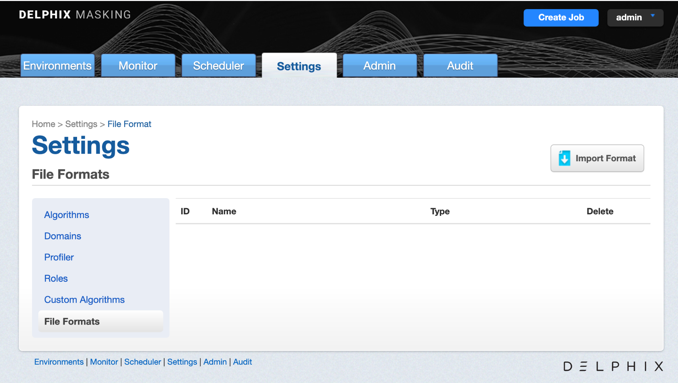
Task: Click the Delphix Masking logo
Action: pyautogui.click(x=75, y=15)
